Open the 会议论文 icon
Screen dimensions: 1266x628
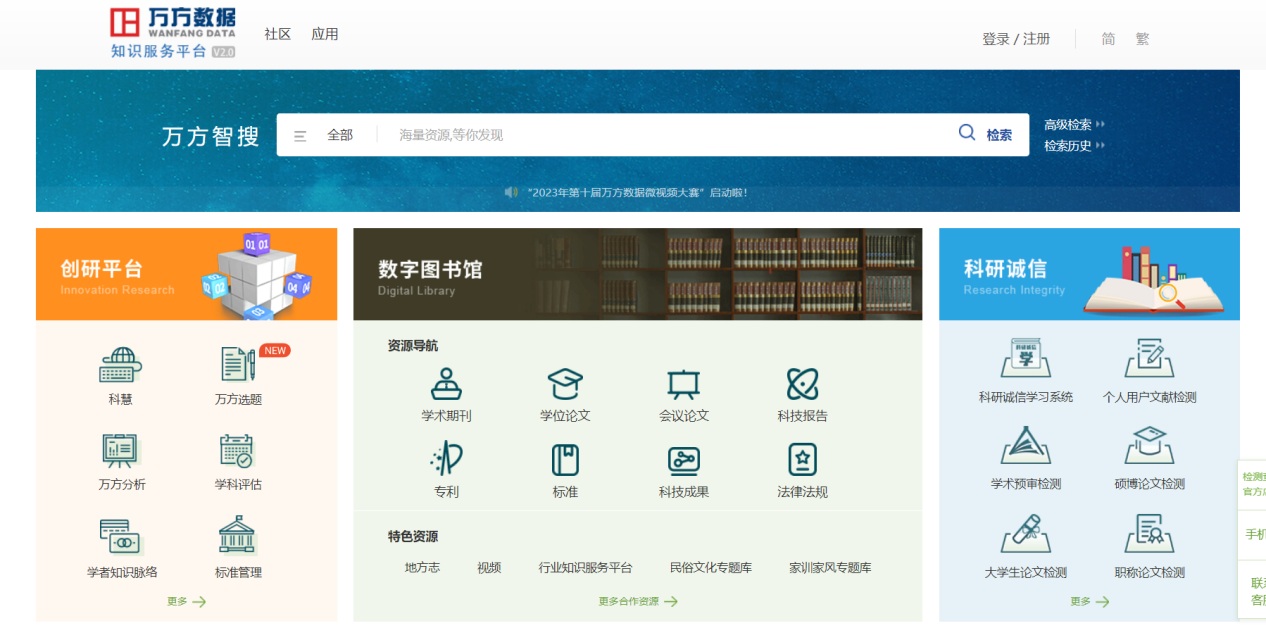(683, 384)
